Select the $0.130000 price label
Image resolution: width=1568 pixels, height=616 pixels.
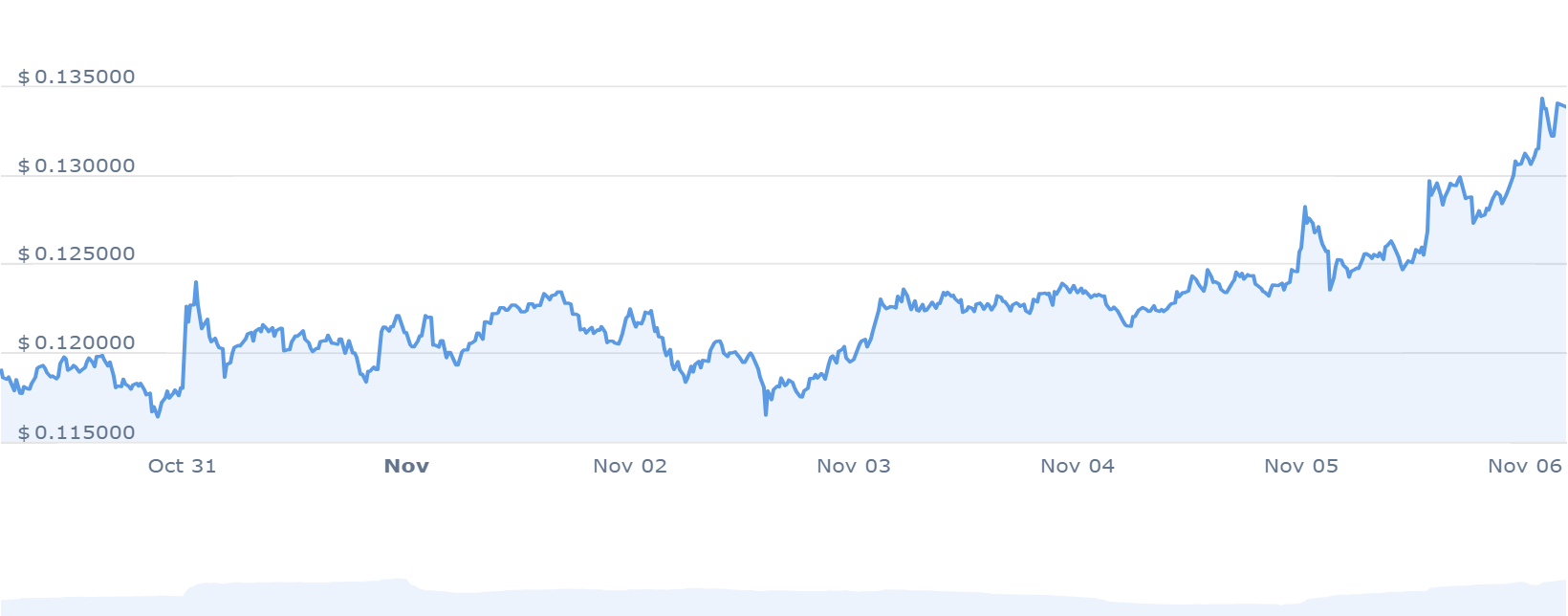76,166
